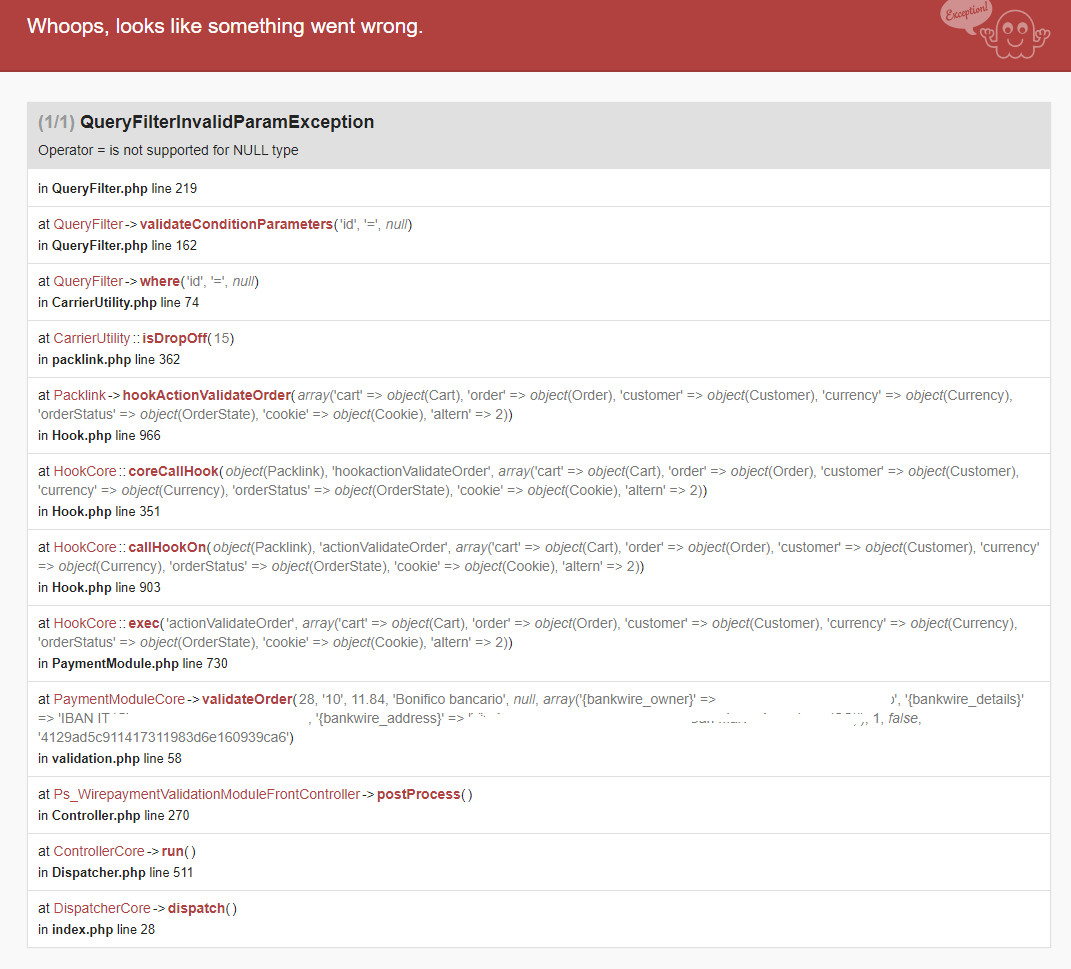The image size is (1071, 969).
Task: Click the coreCallHook method name
Action: pyautogui.click(x=173, y=471)
